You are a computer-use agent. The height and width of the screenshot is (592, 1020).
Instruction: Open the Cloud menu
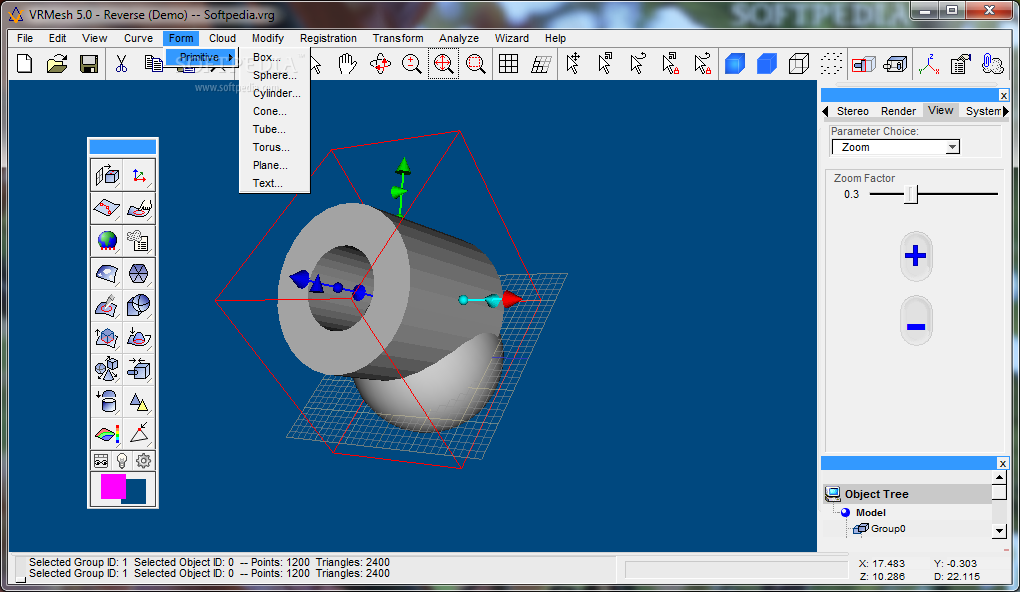click(x=222, y=38)
